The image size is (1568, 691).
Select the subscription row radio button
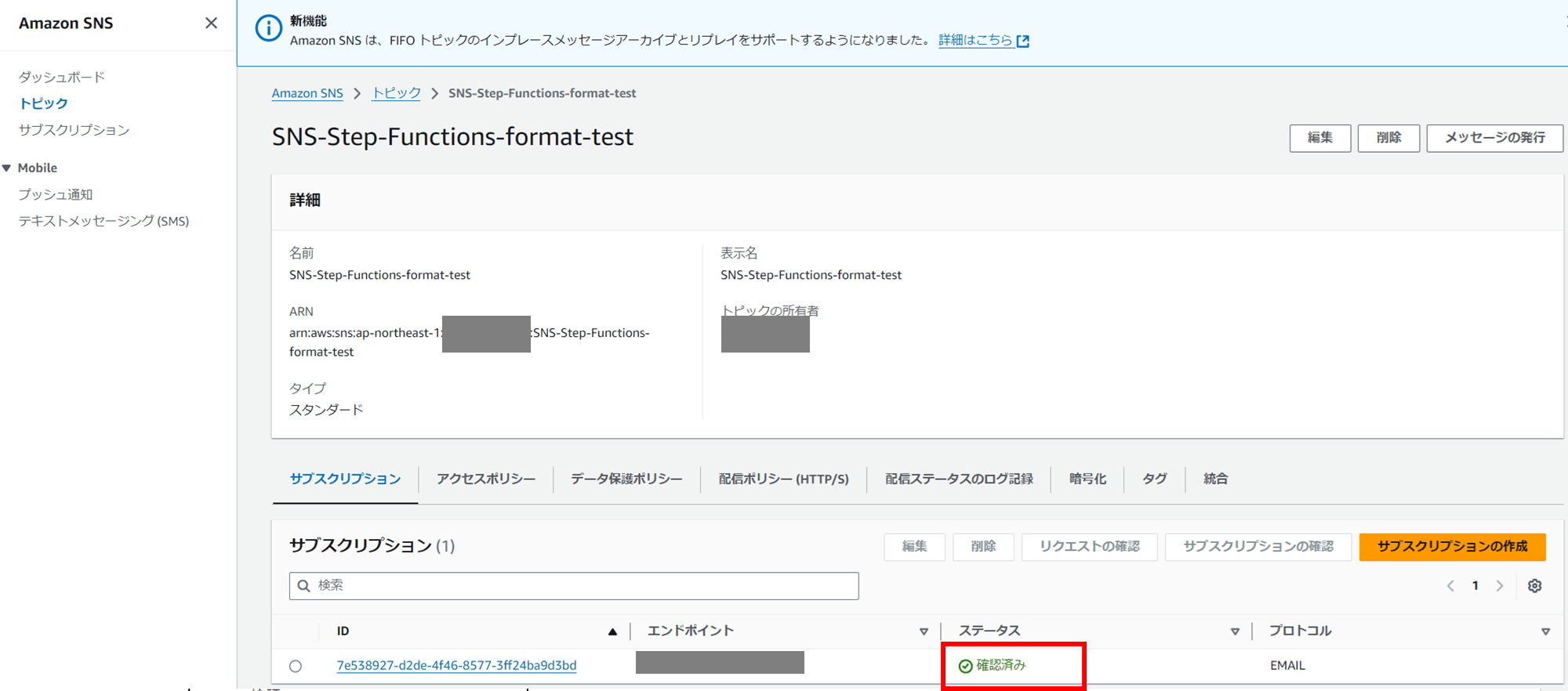coord(296,666)
